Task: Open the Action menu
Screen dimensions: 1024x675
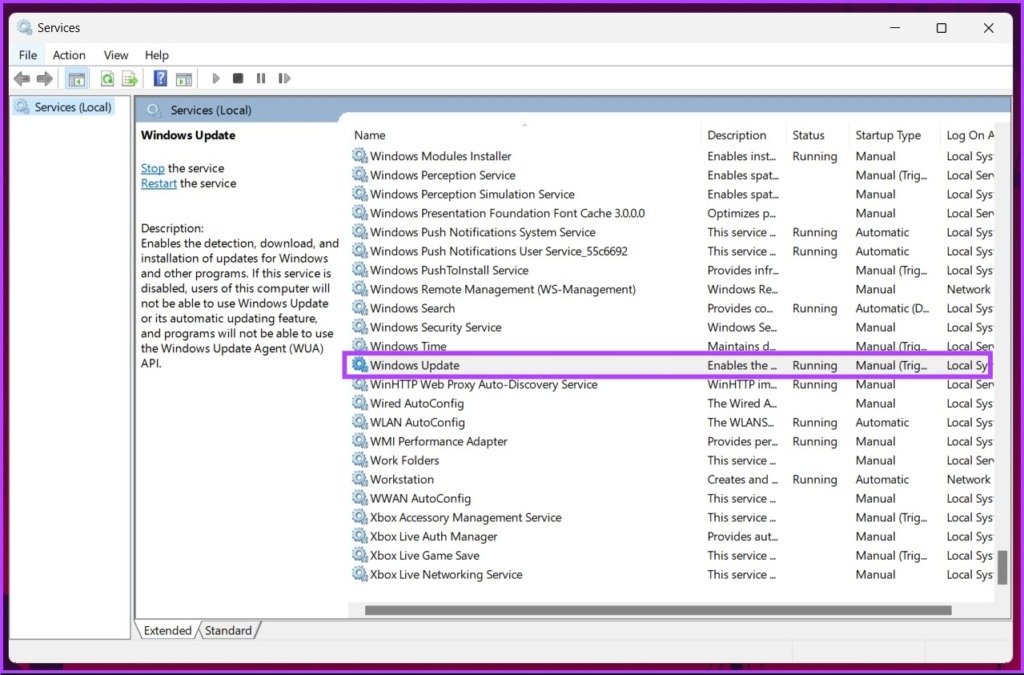Action: click(69, 55)
